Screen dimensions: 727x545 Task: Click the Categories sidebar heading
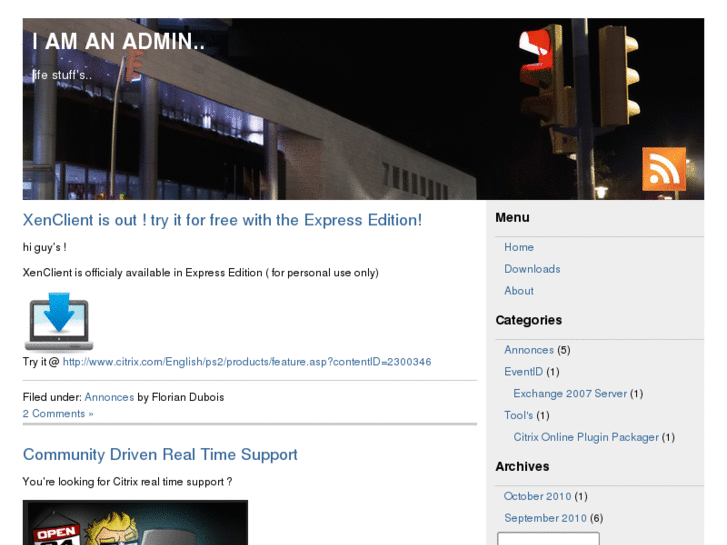tap(529, 320)
